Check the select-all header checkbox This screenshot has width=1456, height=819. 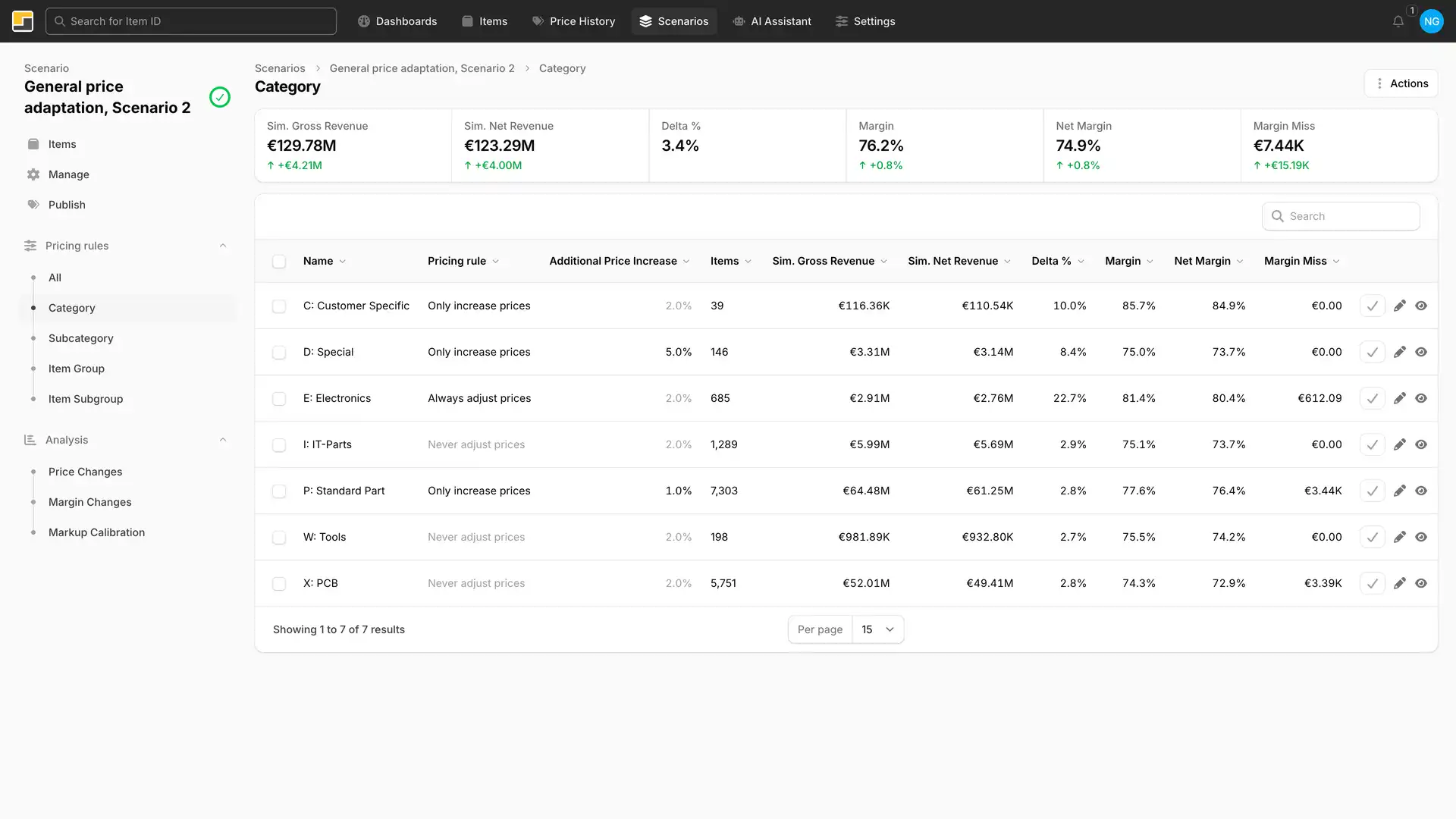click(279, 262)
